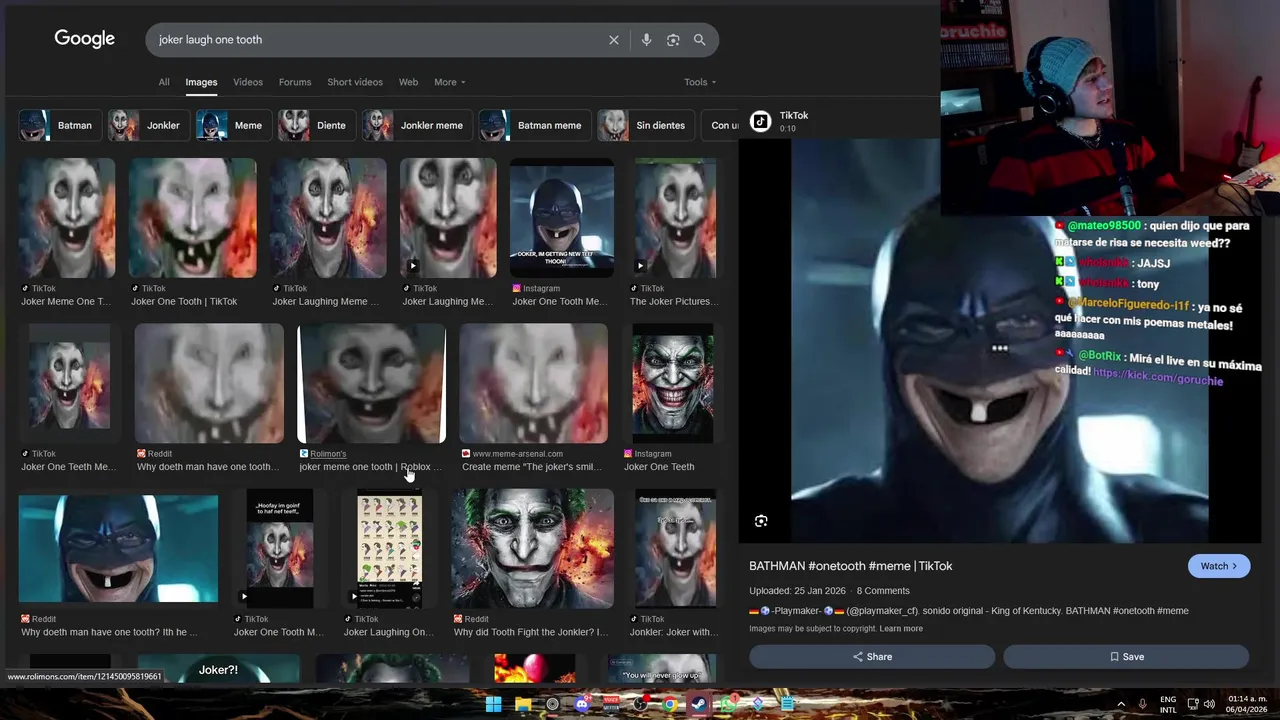The height and width of the screenshot is (720, 1280).
Task: Click the ENG INTL language indicator
Action: click(x=1168, y=704)
